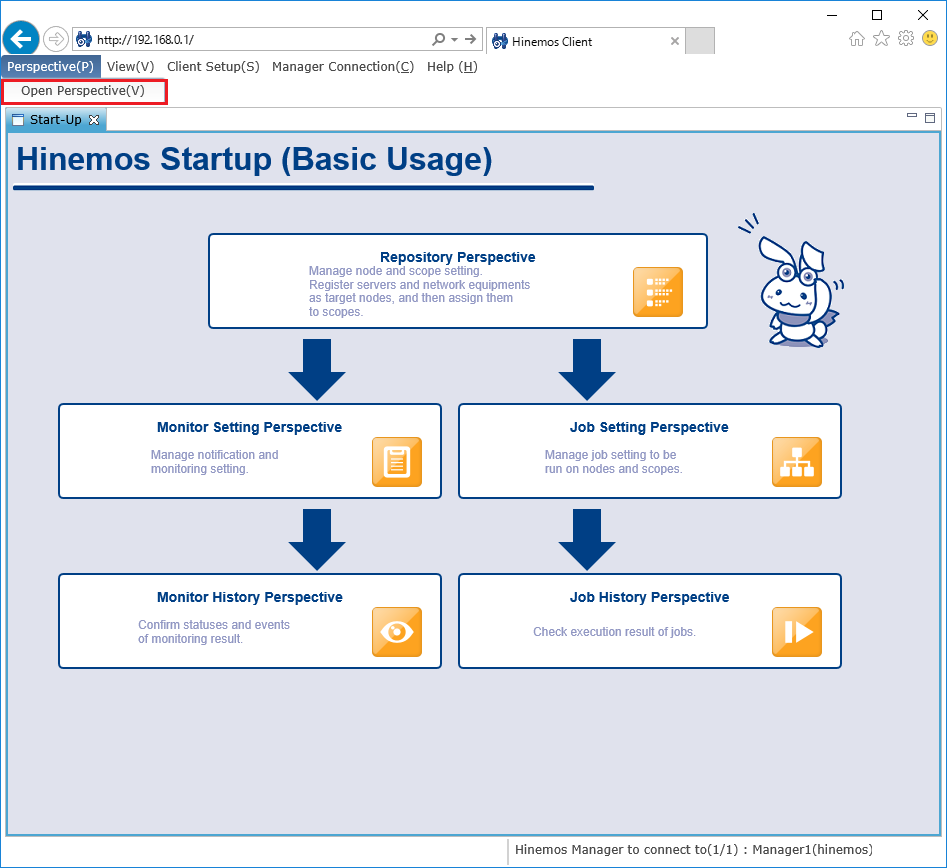Open a new blank browser tab

pos(700,40)
